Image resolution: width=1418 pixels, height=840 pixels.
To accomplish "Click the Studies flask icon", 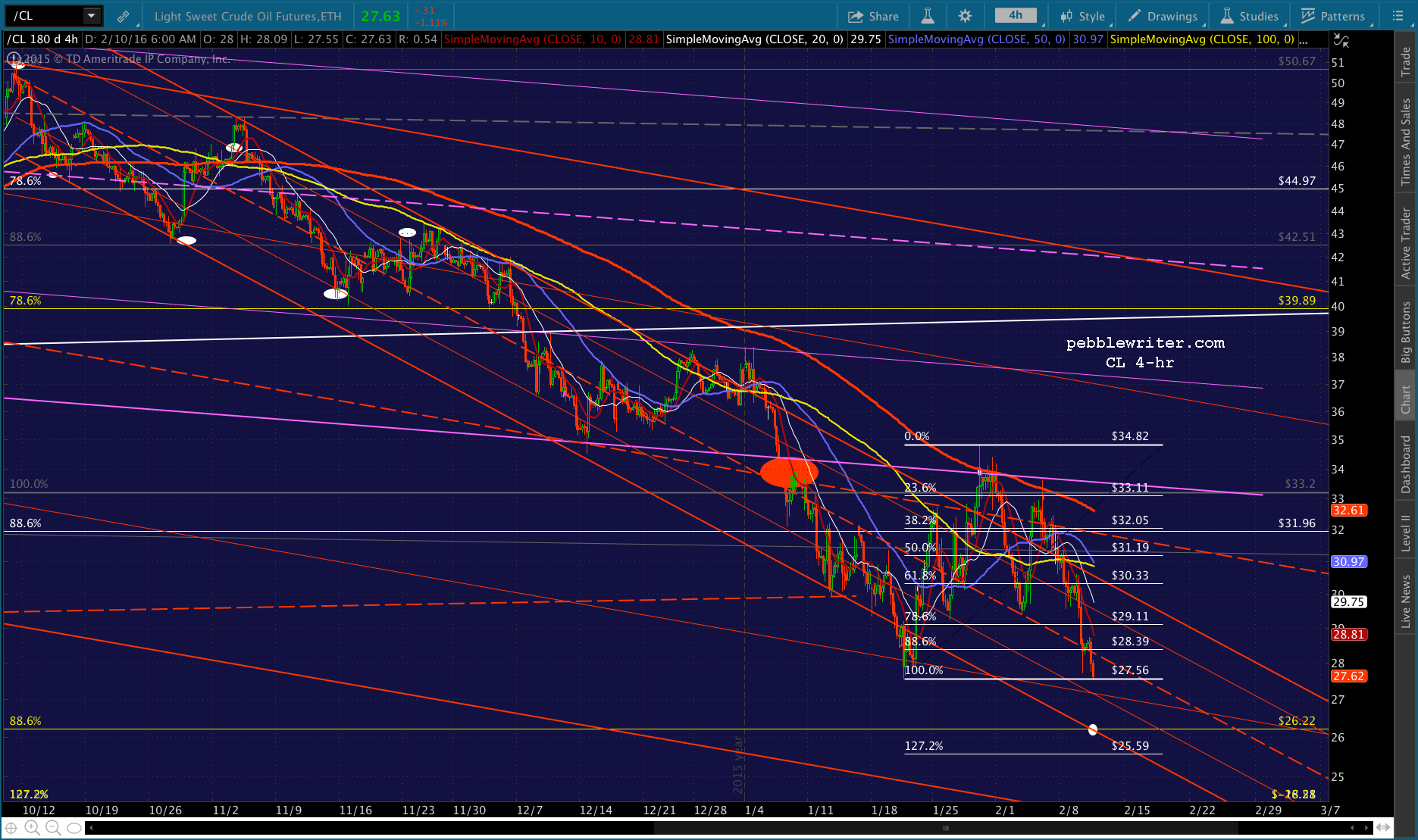I will [x=1227, y=16].
